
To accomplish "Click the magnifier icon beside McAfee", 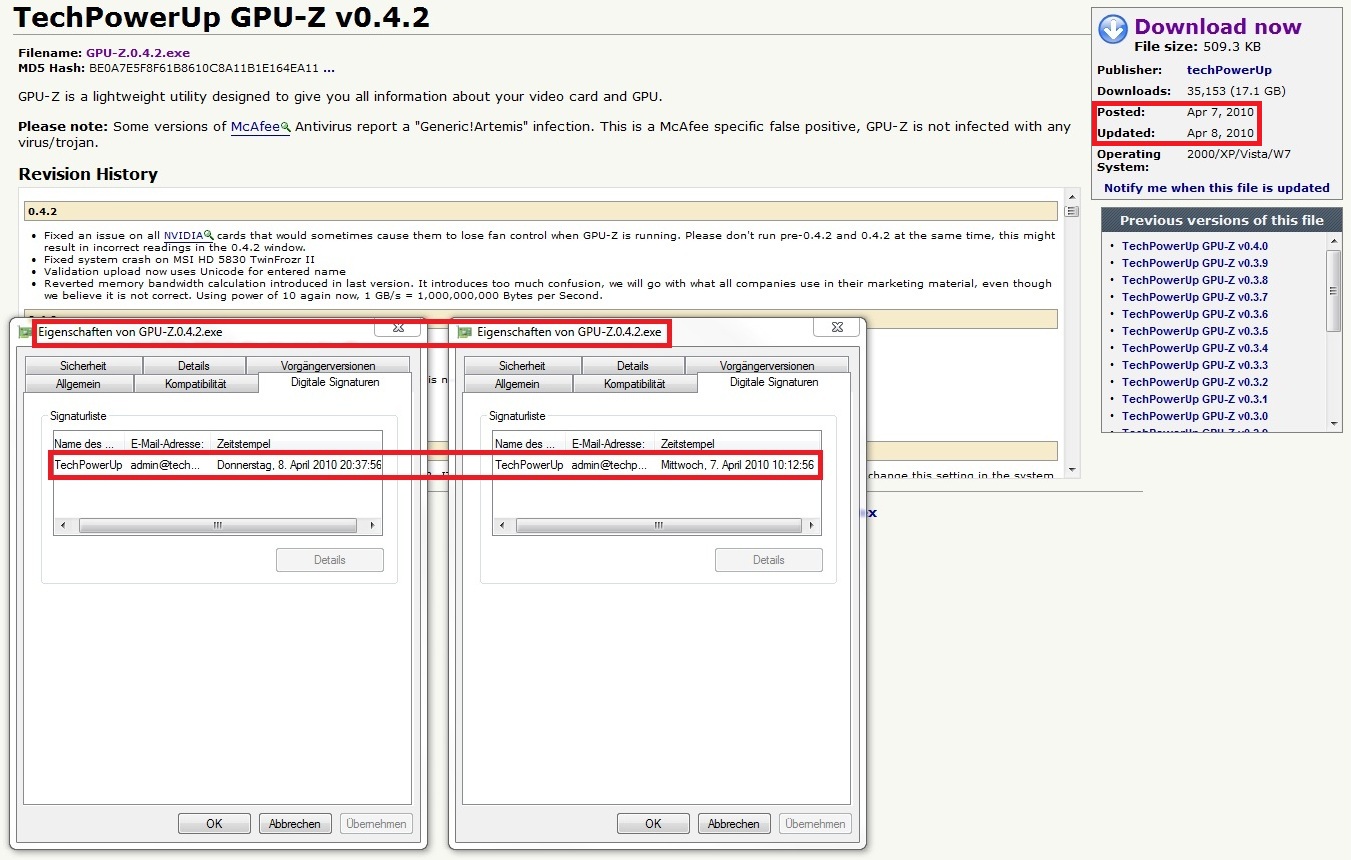I will [x=285, y=127].
